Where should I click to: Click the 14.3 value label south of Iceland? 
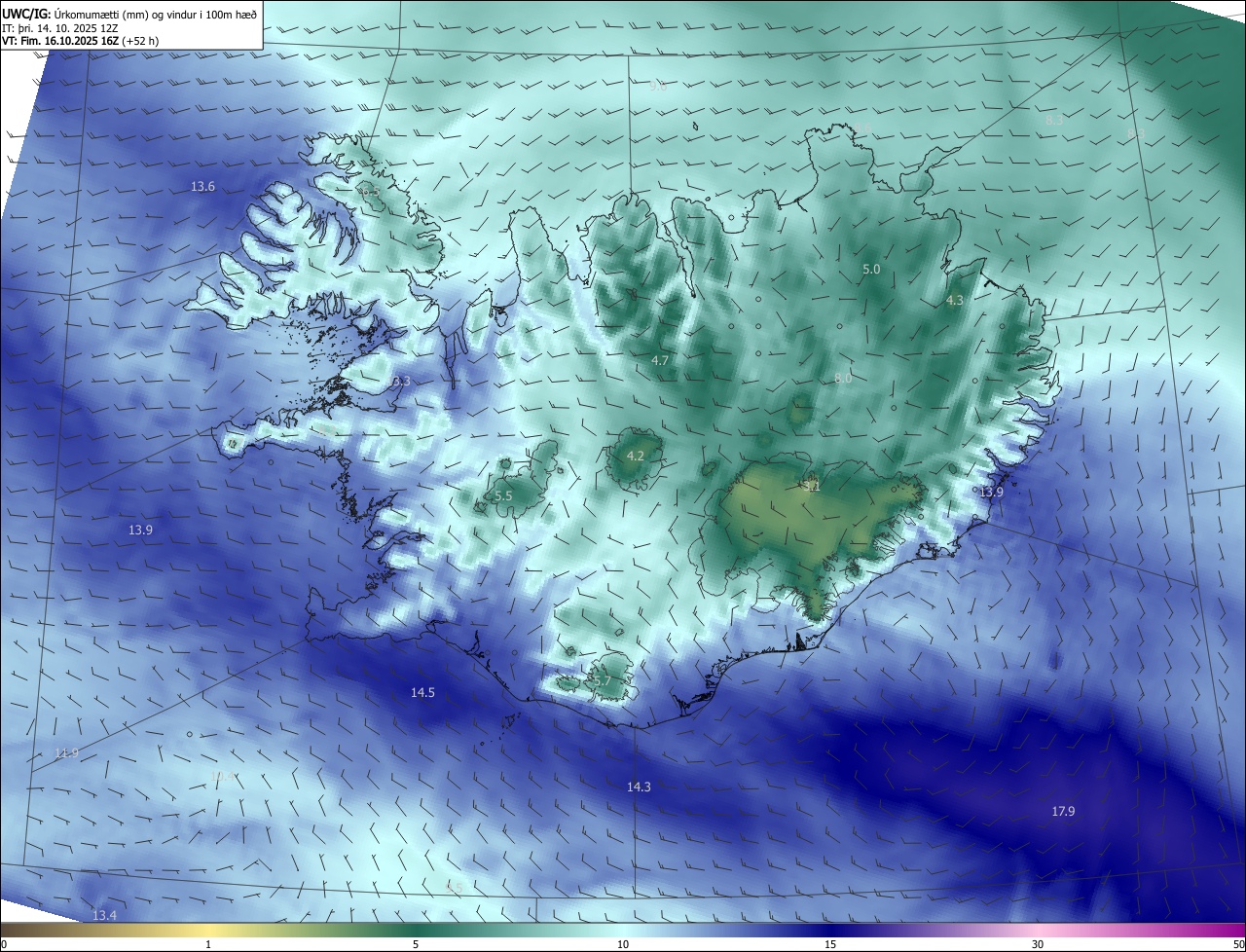639,787
